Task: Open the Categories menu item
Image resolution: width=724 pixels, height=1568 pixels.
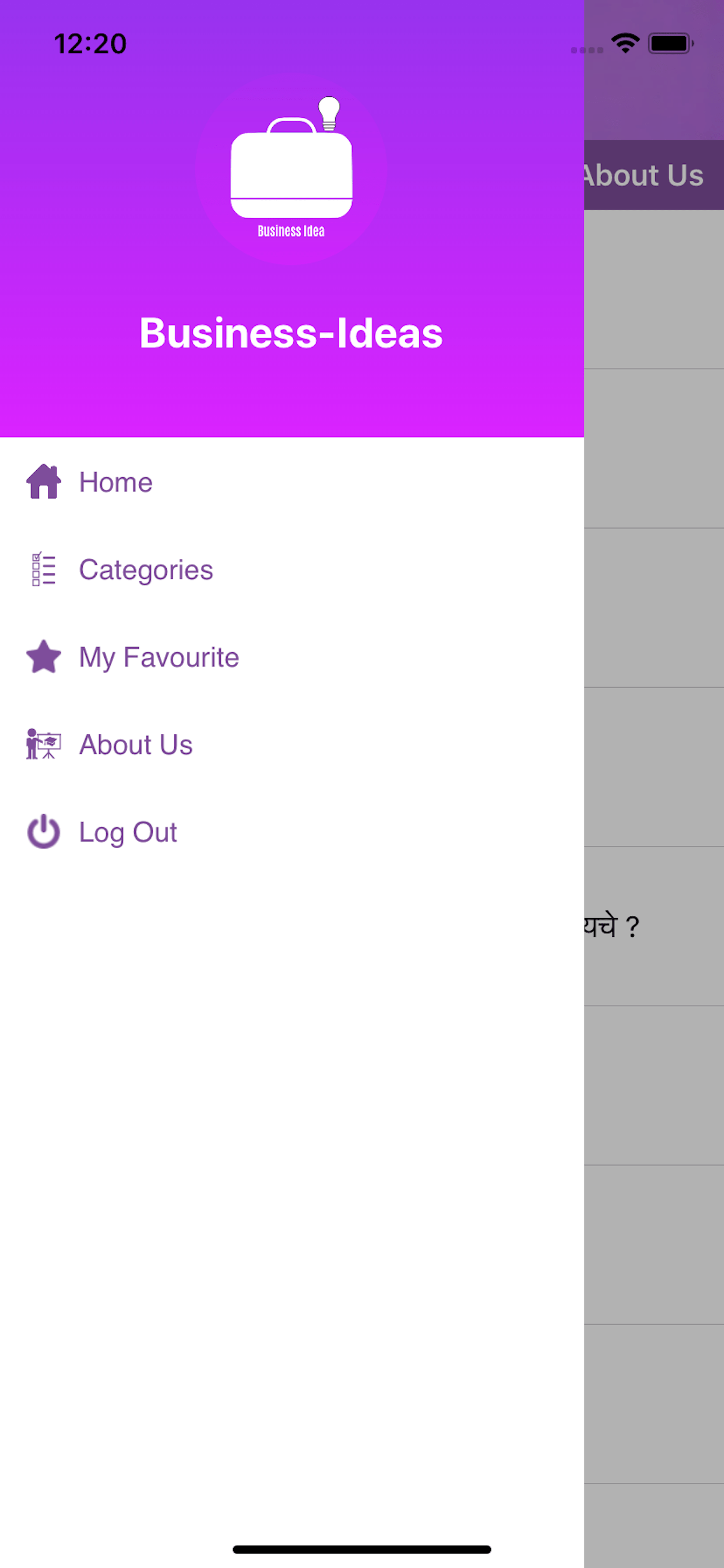Action: click(x=292, y=569)
